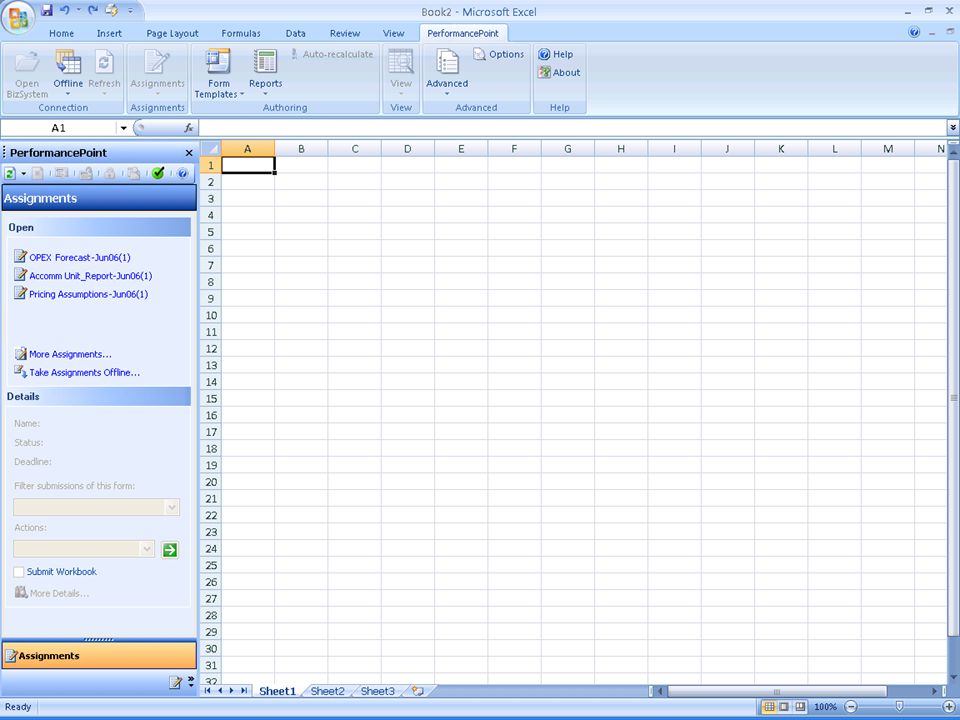Click the Assignments icon at pane bottom right
Viewport: 960px width, 720px height.
176,682
